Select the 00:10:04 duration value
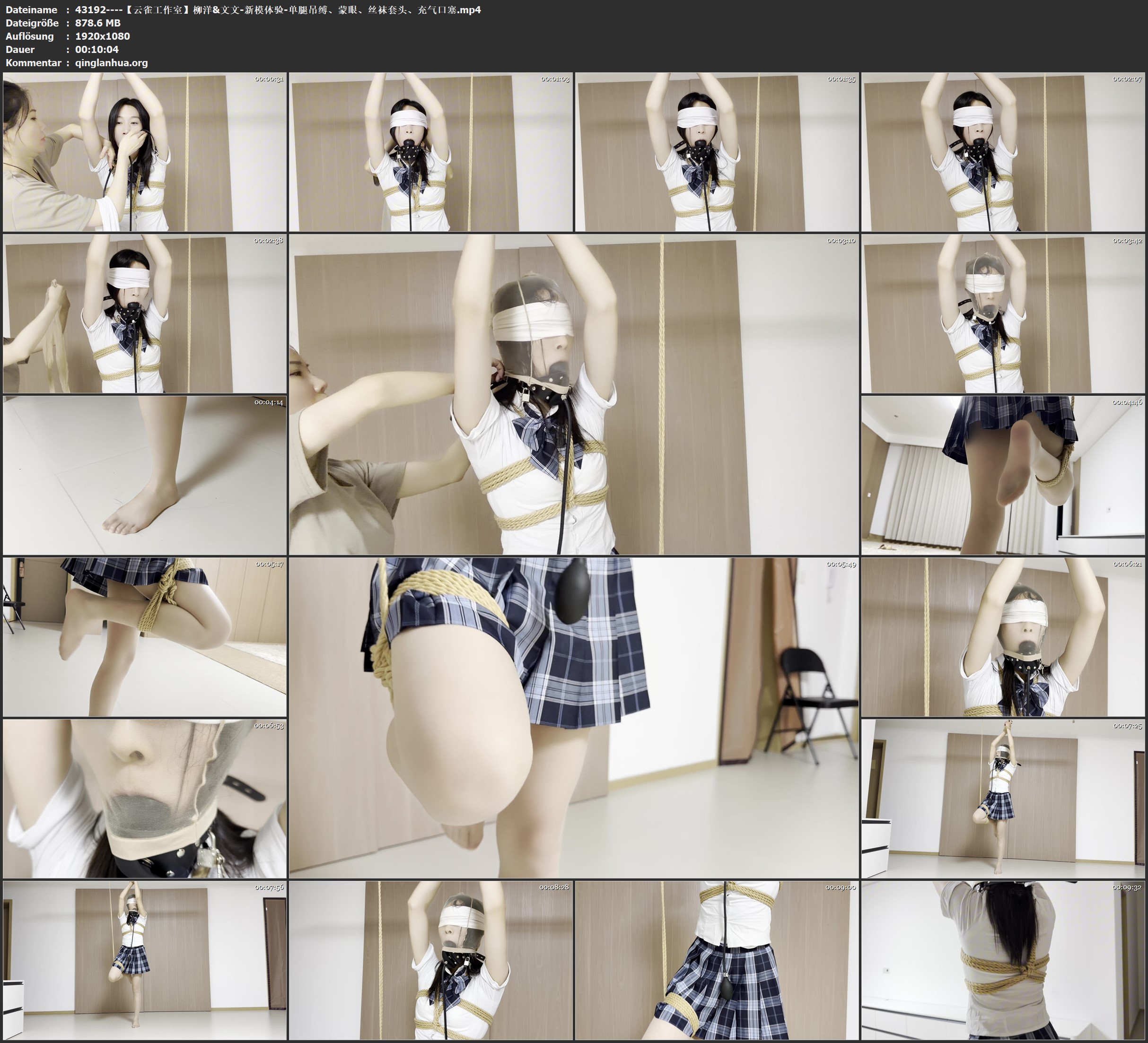1148x1043 pixels. pos(97,50)
